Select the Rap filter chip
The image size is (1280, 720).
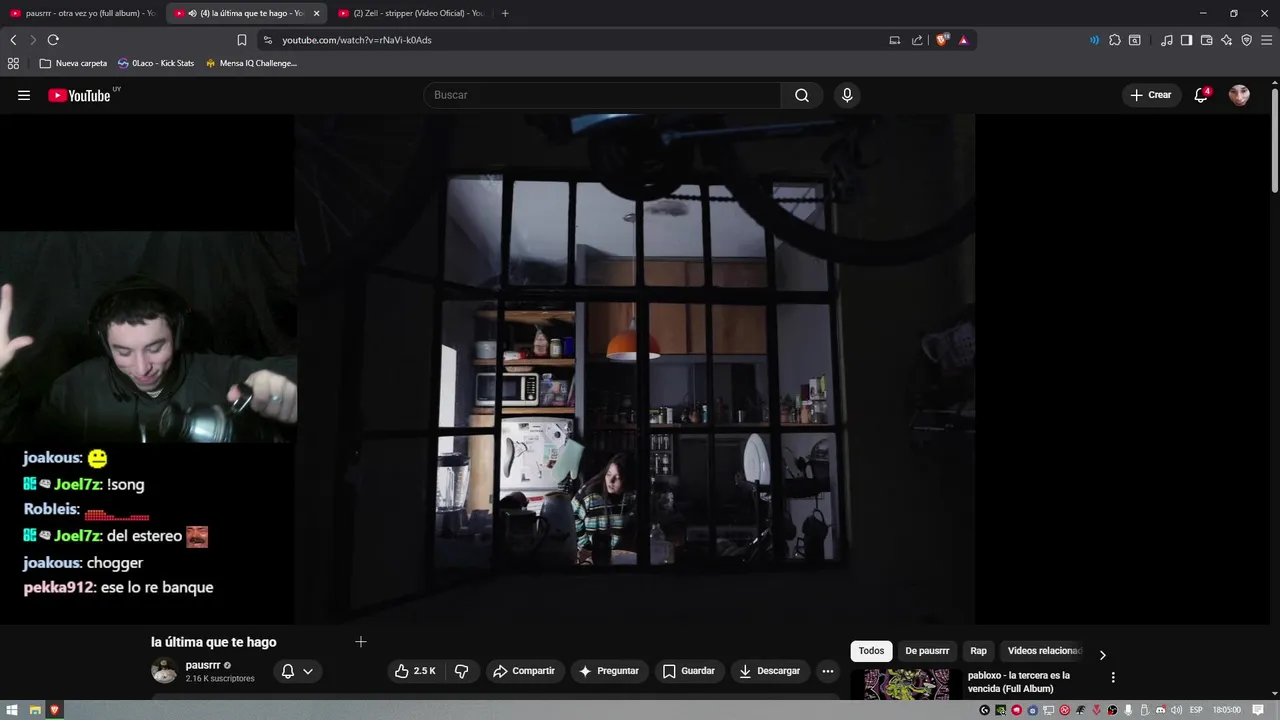pyautogui.click(x=978, y=651)
